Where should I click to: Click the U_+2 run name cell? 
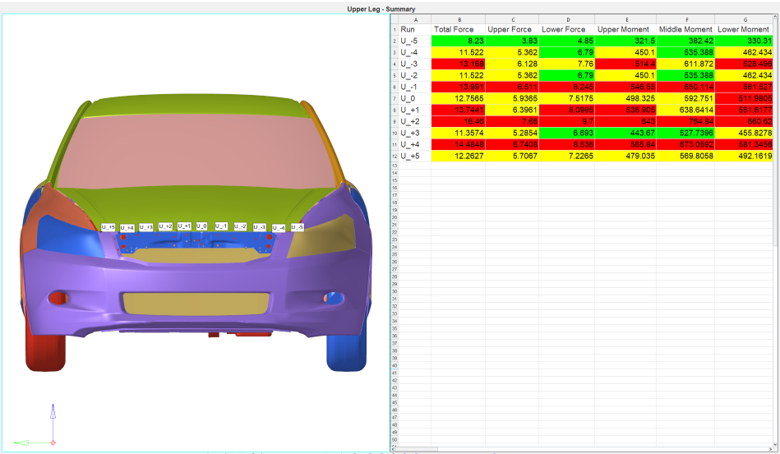(414, 121)
